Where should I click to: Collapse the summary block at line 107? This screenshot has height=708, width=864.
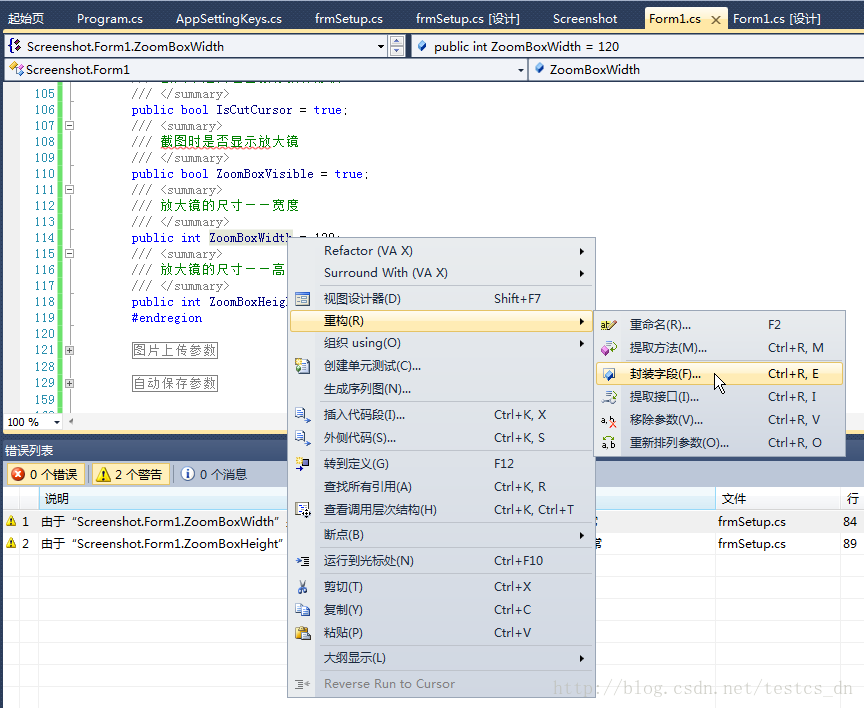click(x=69, y=126)
